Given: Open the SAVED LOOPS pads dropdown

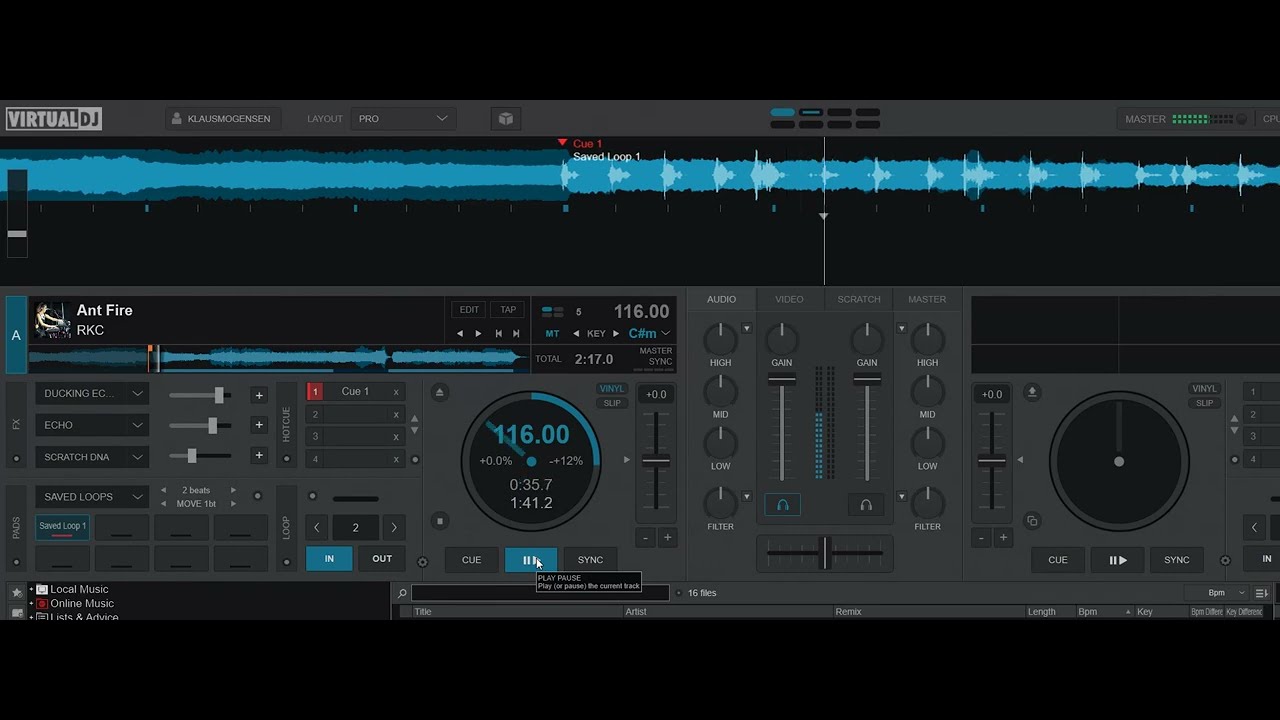Looking at the screenshot, I should tap(92, 497).
